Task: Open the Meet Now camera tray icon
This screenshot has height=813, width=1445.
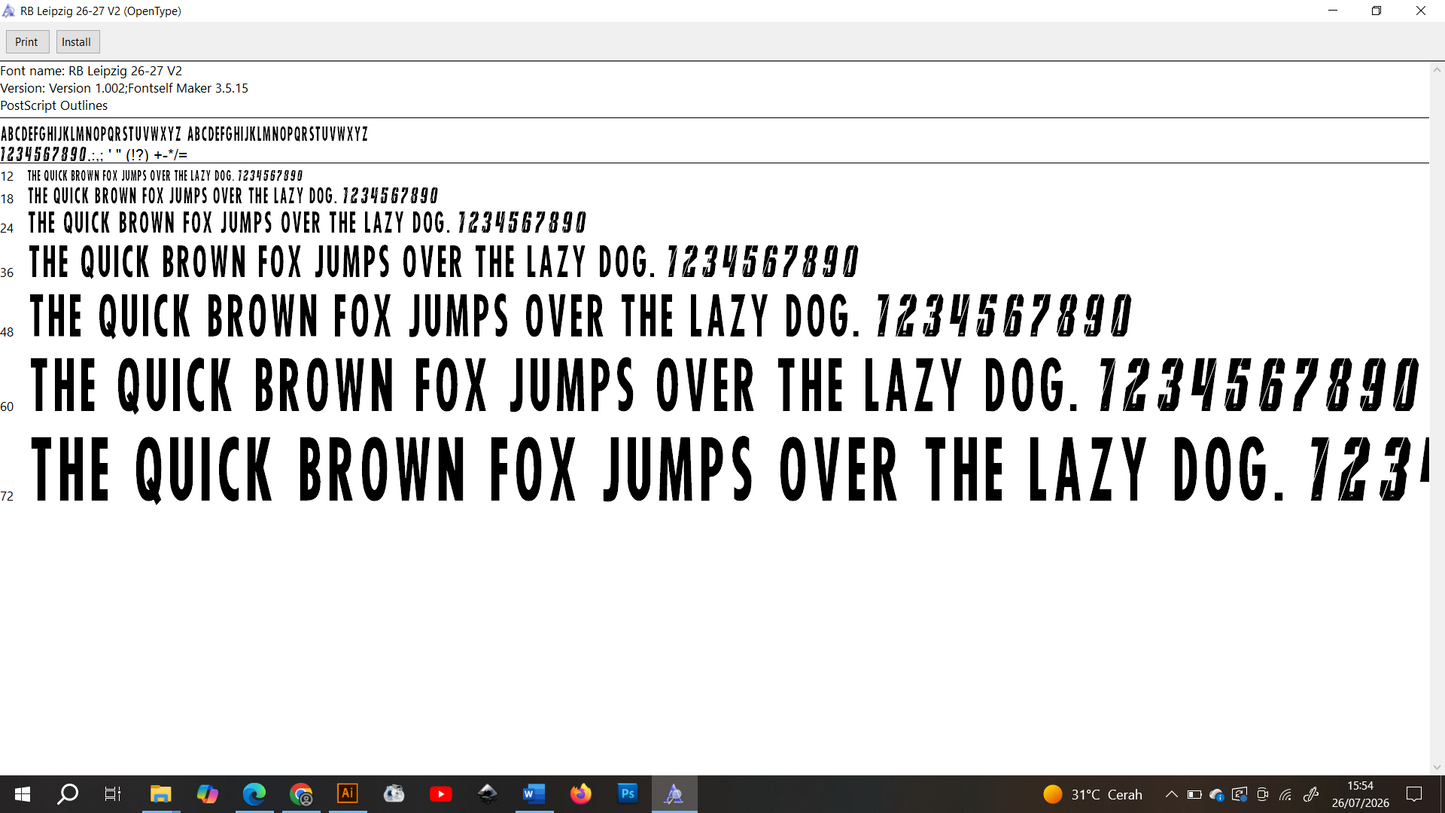Action: 1263,795
